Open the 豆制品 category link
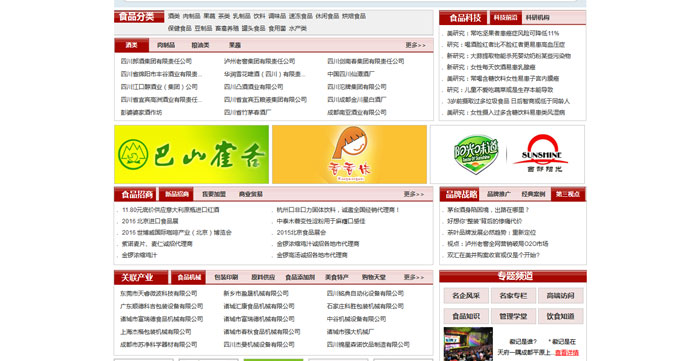 click(x=203, y=28)
